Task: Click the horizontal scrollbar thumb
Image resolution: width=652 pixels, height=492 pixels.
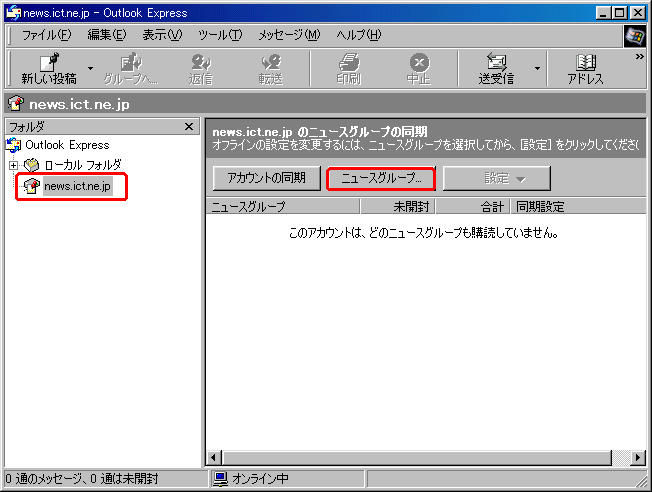Action: (417, 458)
